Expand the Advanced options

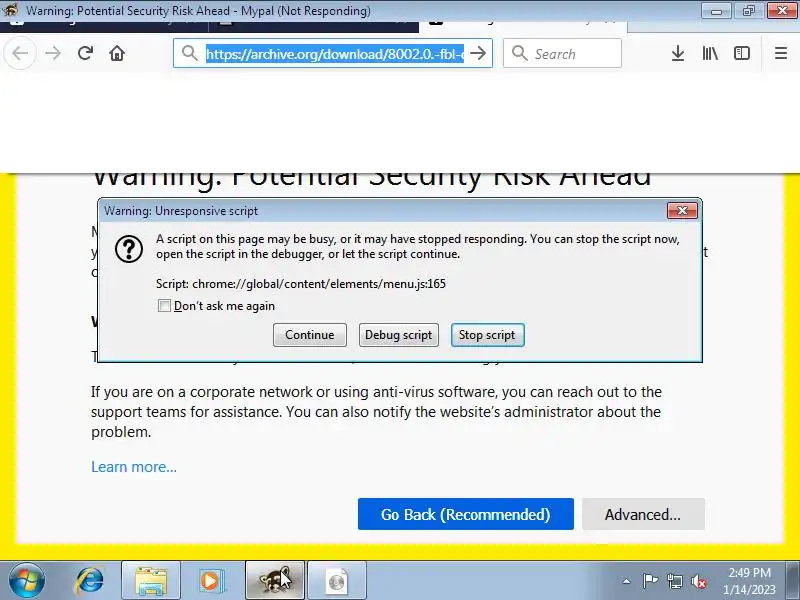click(x=643, y=514)
